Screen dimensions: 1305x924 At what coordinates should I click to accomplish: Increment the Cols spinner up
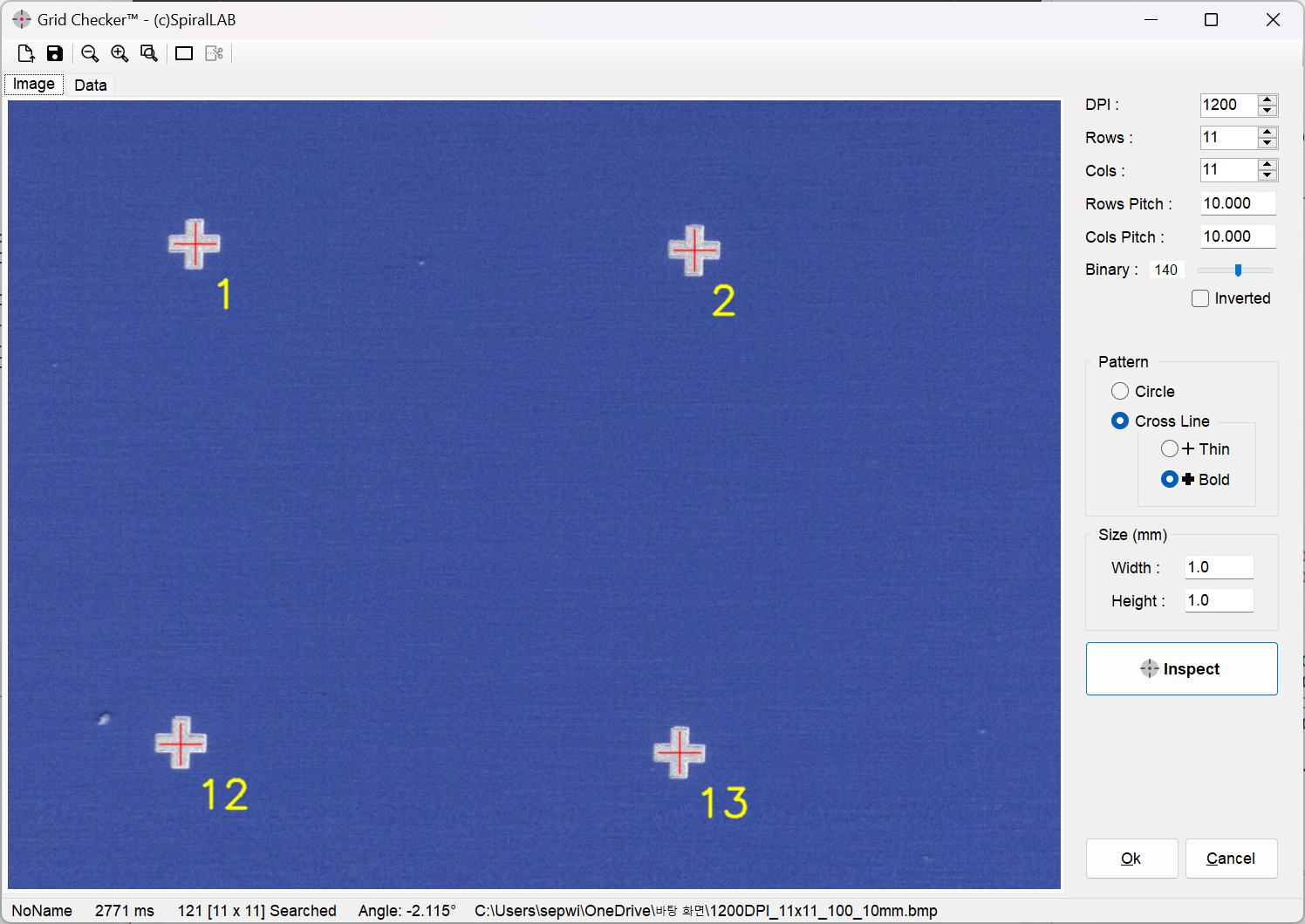[x=1267, y=164]
